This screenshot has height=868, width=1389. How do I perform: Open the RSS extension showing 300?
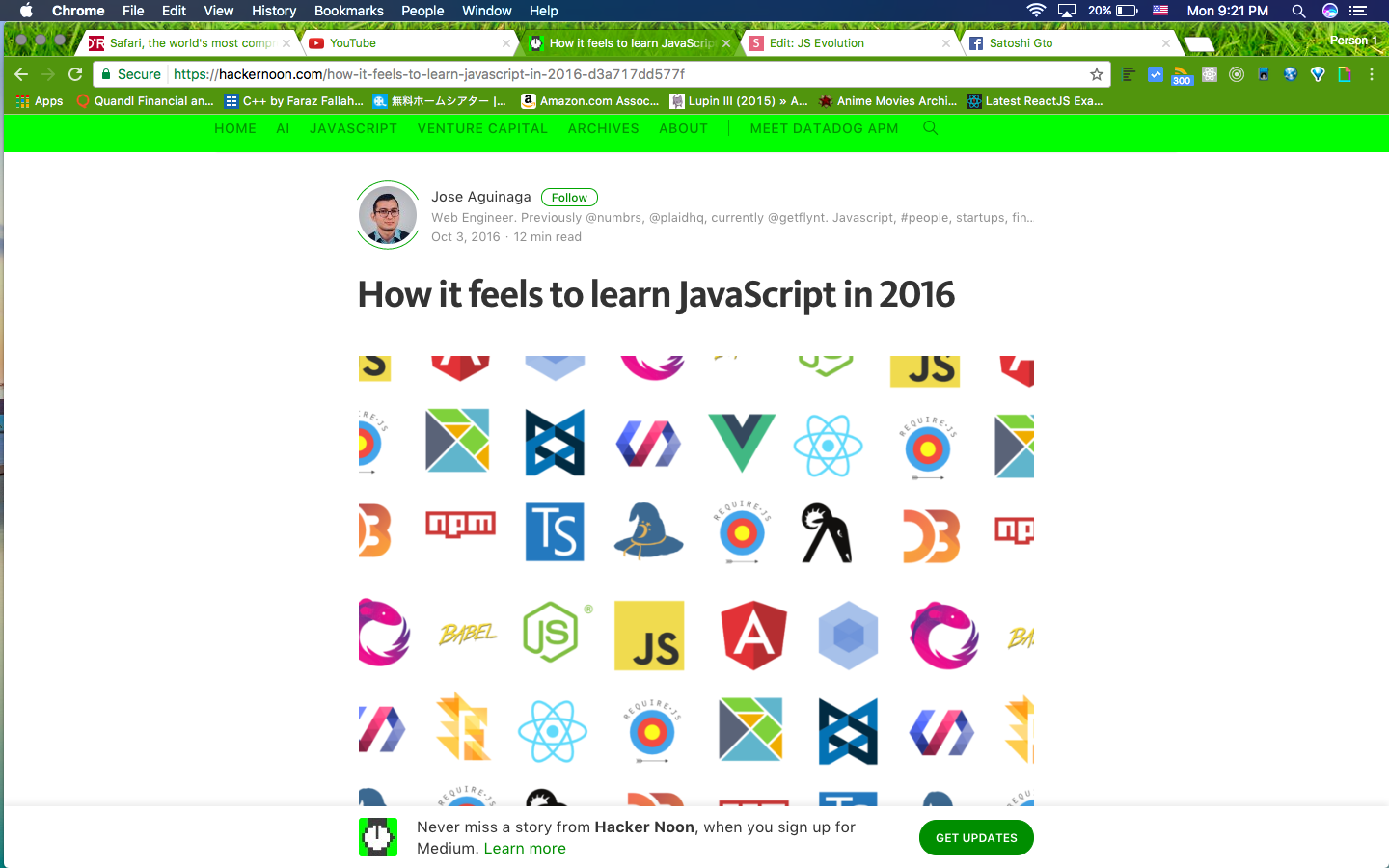[x=1182, y=75]
